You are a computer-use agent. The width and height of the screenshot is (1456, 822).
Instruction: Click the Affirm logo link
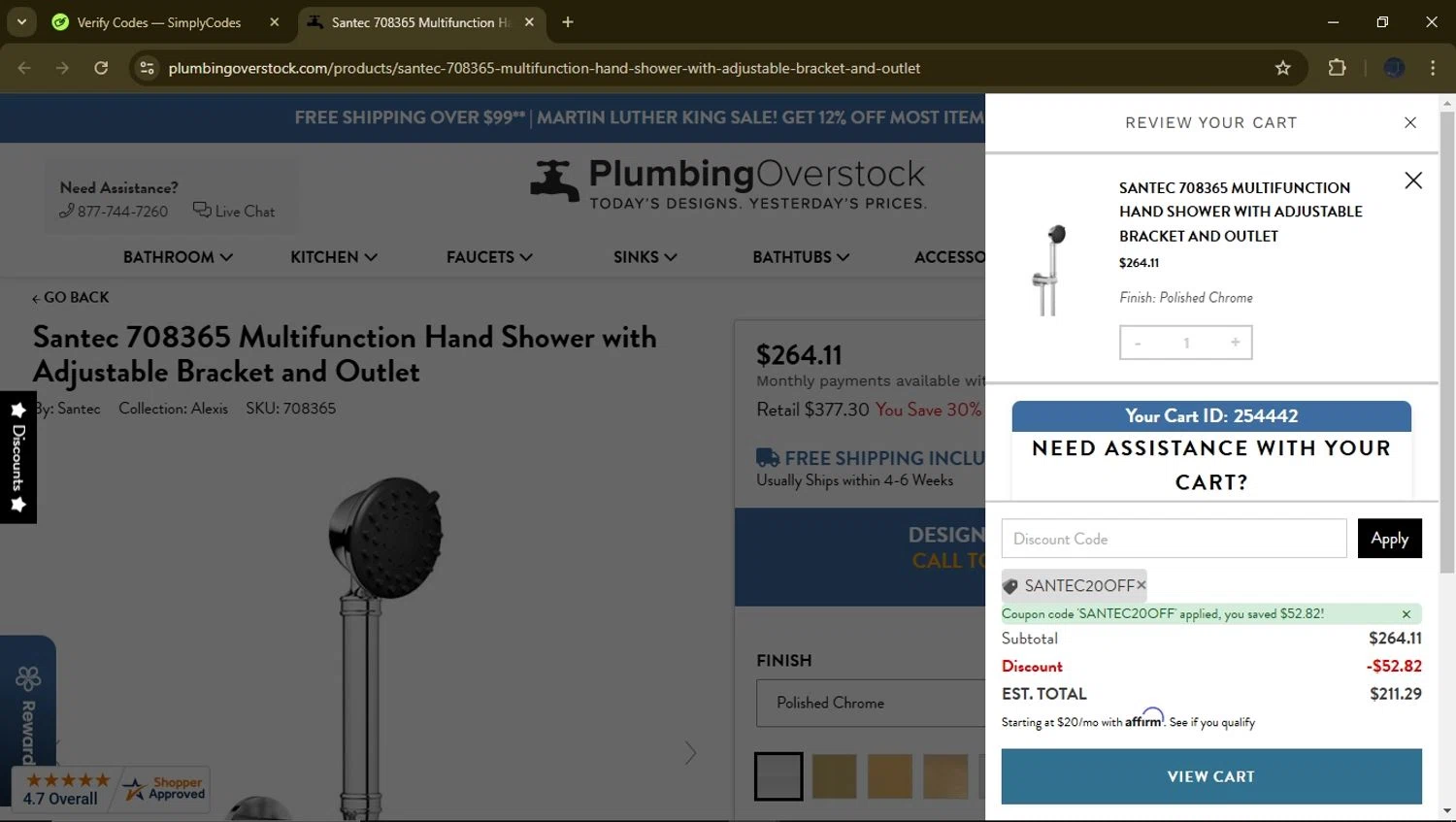tap(1144, 719)
